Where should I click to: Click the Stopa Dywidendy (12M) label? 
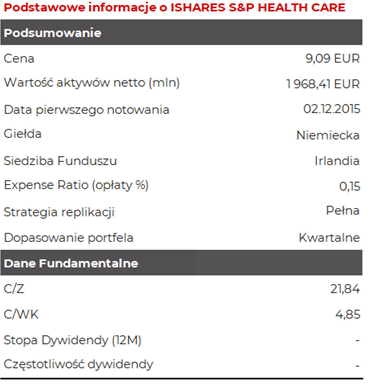pos(72,340)
